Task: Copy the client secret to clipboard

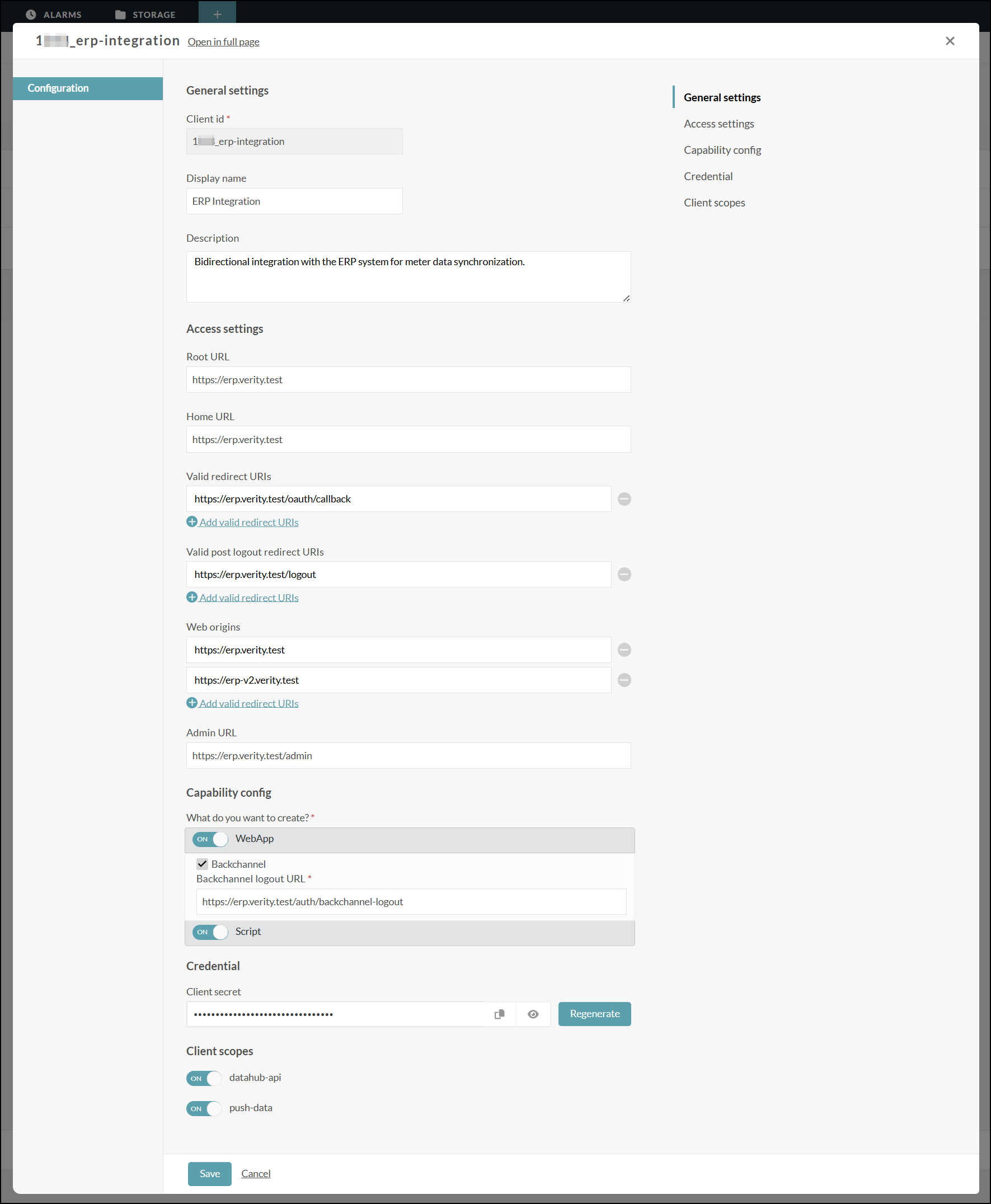Action: coord(500,1014)
